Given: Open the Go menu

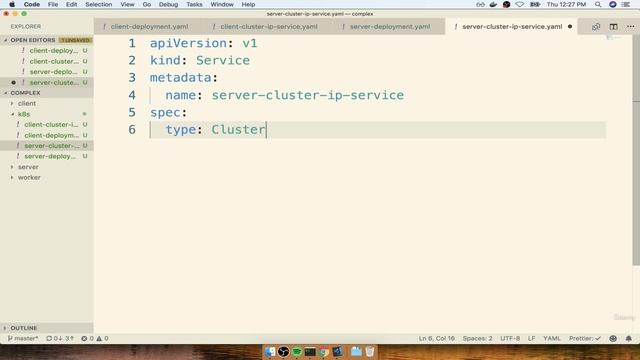Looking at the screenshot, I should 147,4.
